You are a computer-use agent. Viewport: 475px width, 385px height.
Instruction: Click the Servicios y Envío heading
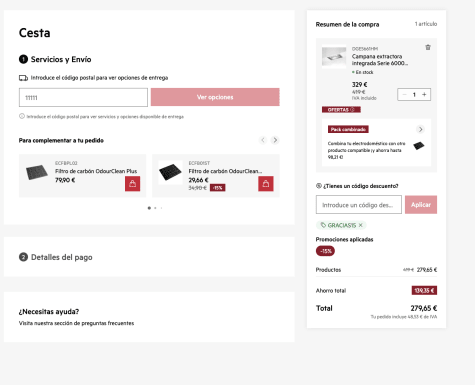tap(61, 59)
